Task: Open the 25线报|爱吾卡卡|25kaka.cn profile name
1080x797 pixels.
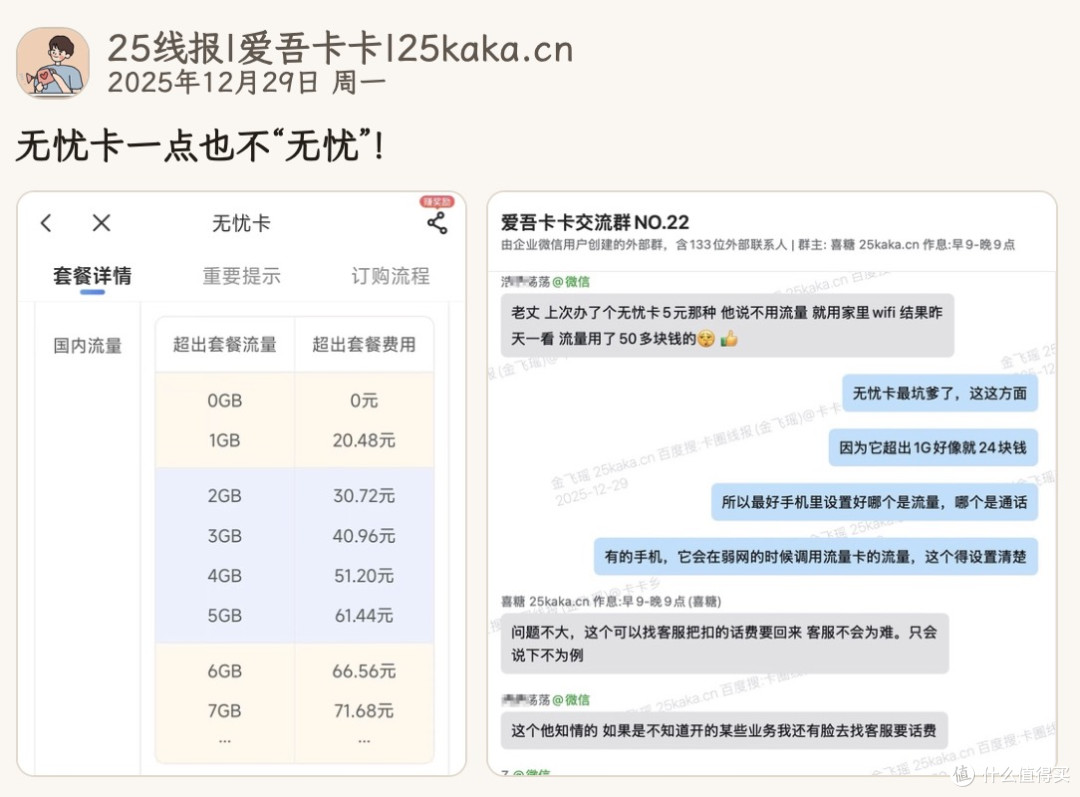Action: coord(340,49)
